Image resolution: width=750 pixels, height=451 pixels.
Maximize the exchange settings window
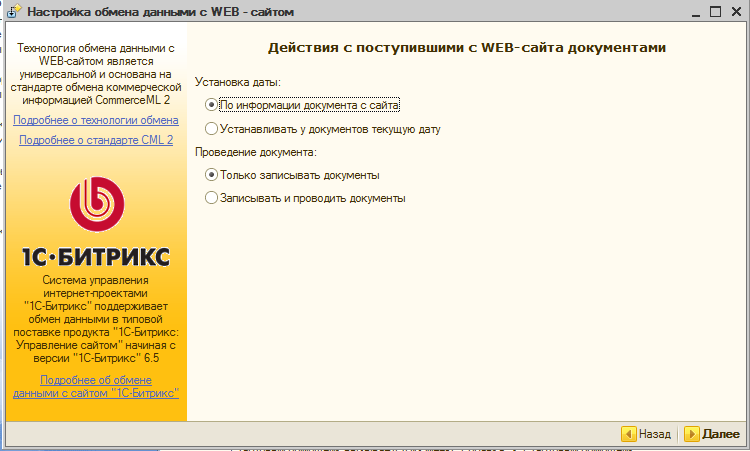coord(716,11)
